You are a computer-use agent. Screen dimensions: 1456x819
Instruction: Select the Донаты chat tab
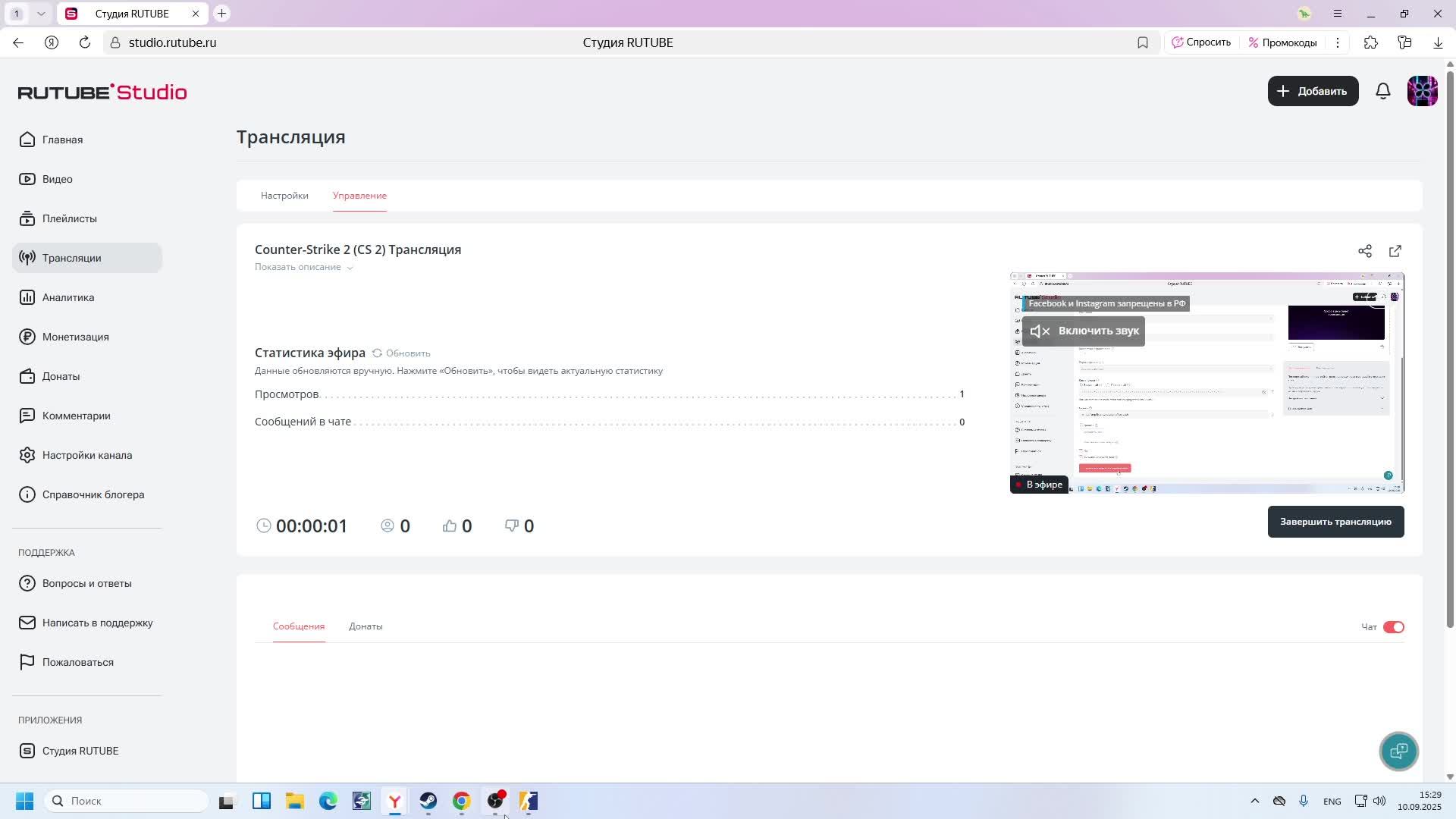point(366,626)
